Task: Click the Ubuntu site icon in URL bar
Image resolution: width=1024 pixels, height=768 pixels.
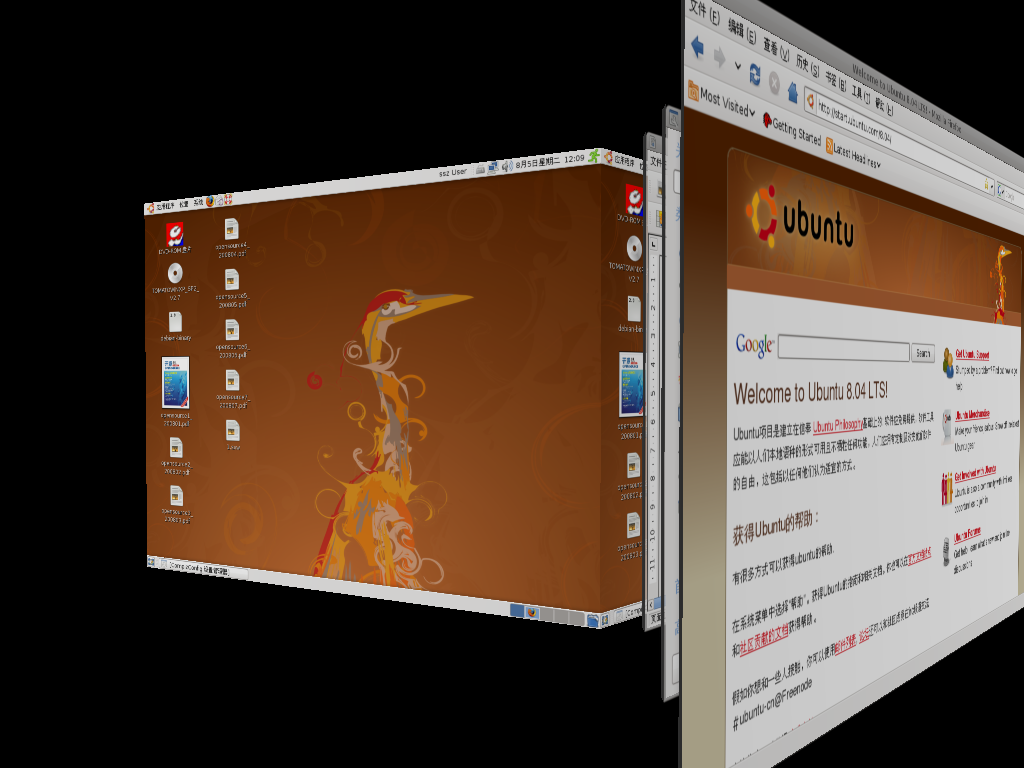Action: [810, 100]
